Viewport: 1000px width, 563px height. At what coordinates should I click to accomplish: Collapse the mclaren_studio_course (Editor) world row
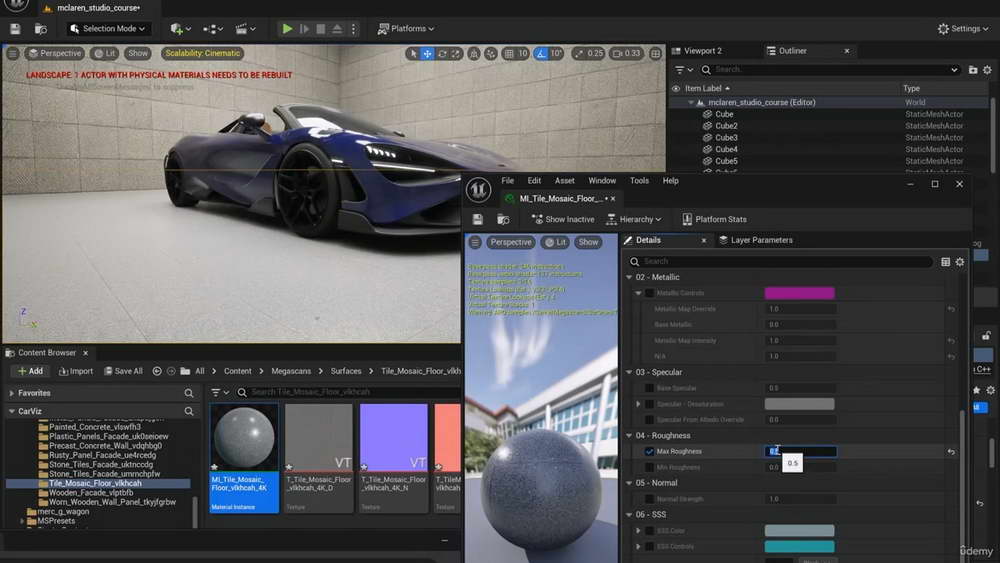pyautogui.click(x=691, y=103)
